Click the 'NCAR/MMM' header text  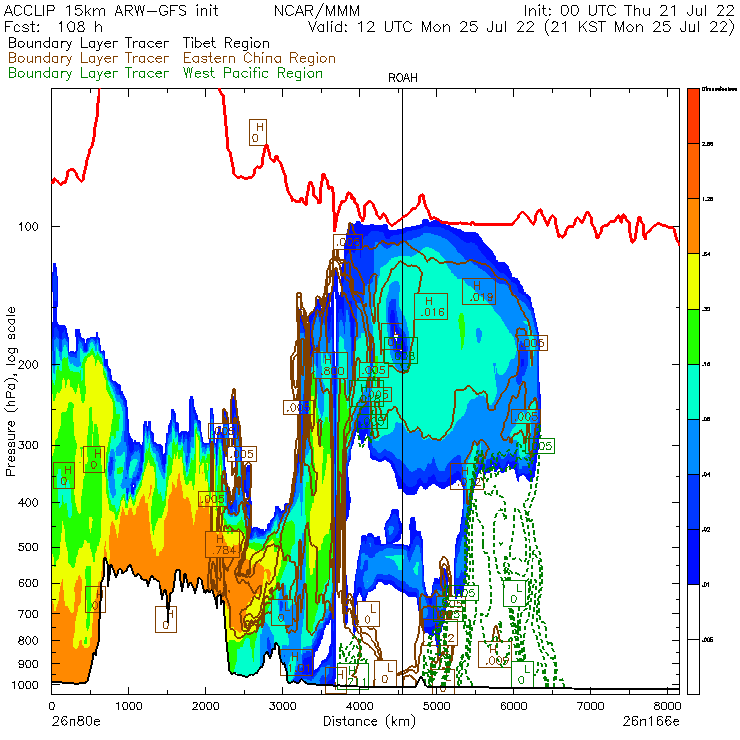pyautogui.click(x=317, y=10)
